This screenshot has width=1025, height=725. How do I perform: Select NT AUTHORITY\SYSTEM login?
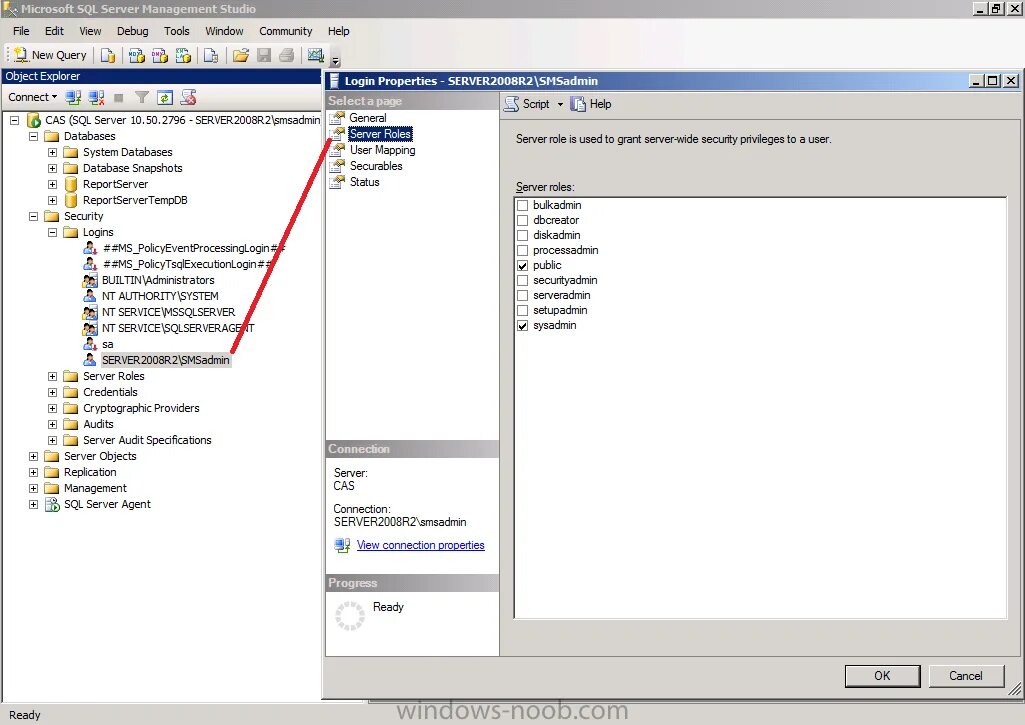(x=160, y=296)
